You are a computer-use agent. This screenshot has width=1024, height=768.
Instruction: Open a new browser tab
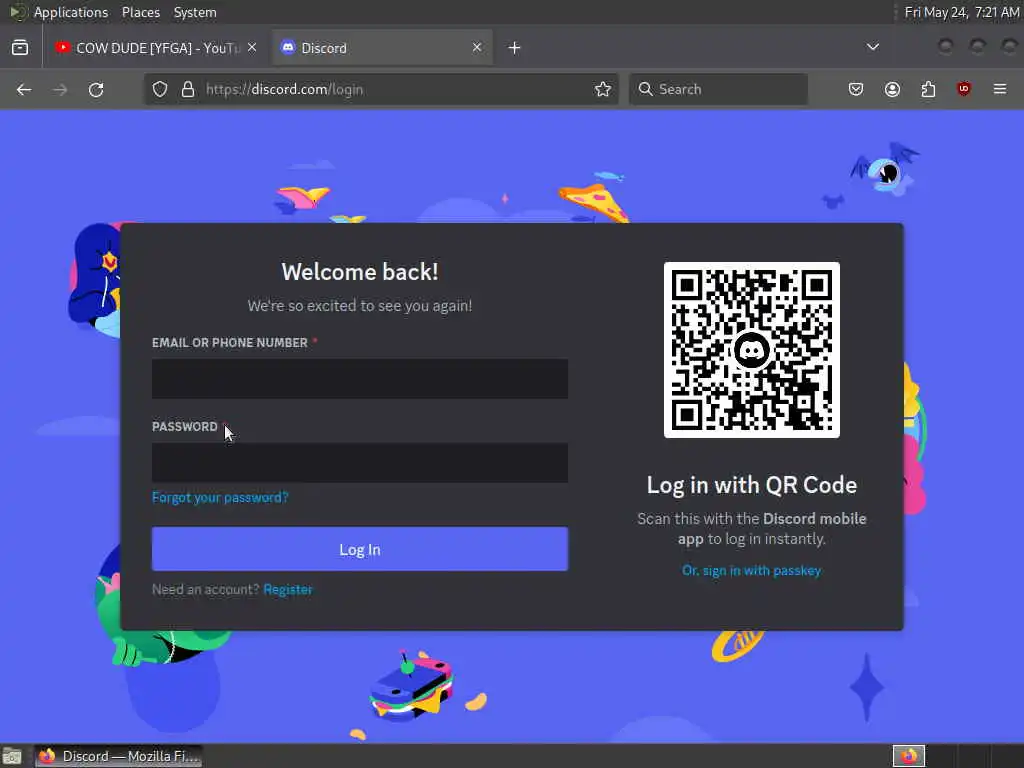click(x=515, y=48)
